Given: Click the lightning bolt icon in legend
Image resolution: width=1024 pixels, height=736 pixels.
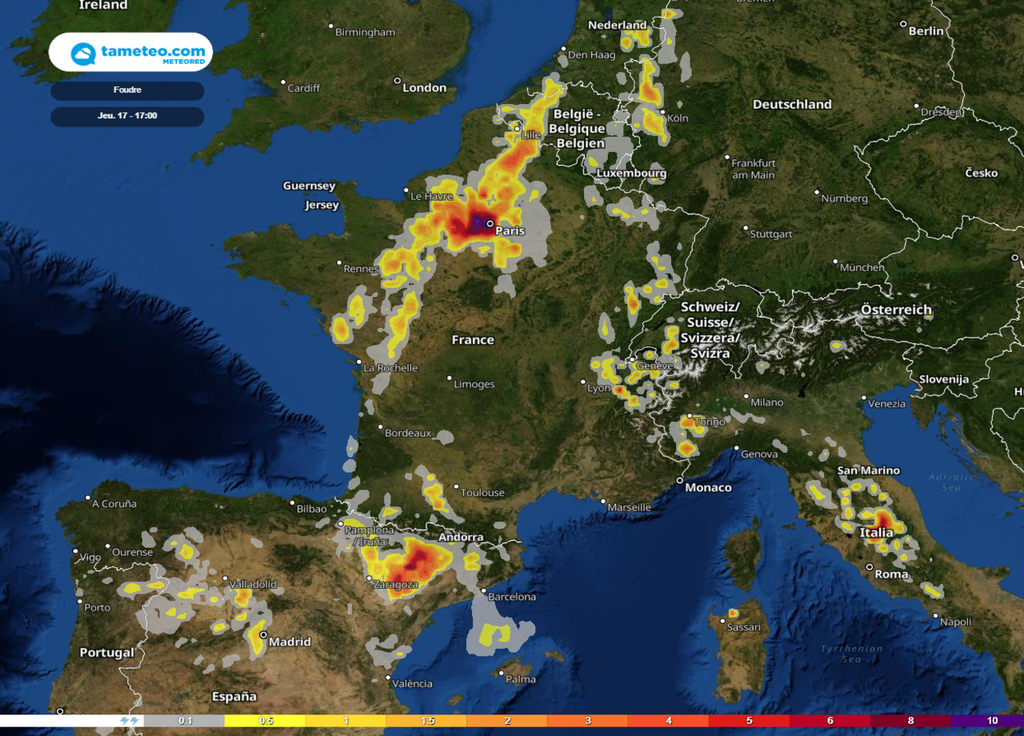Looking at the screenshot, I should (x=129, y=721).
